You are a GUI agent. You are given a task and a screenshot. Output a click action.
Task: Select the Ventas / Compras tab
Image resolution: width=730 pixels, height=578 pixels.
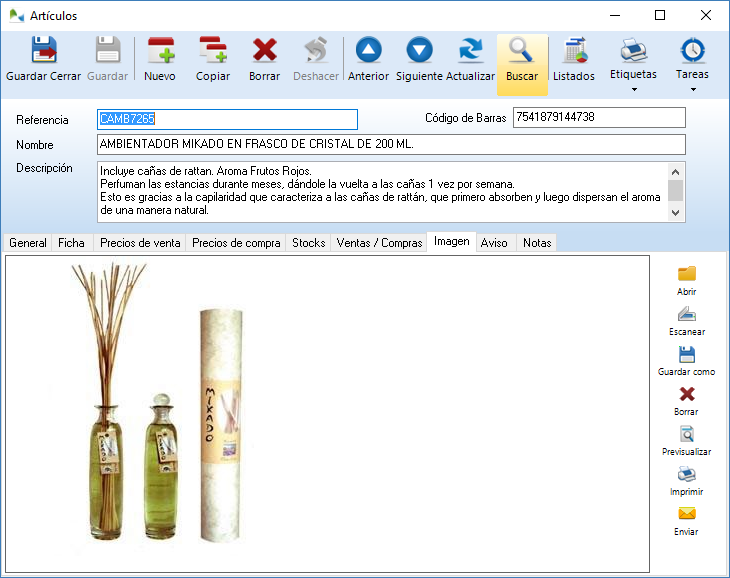coord(379,243)
